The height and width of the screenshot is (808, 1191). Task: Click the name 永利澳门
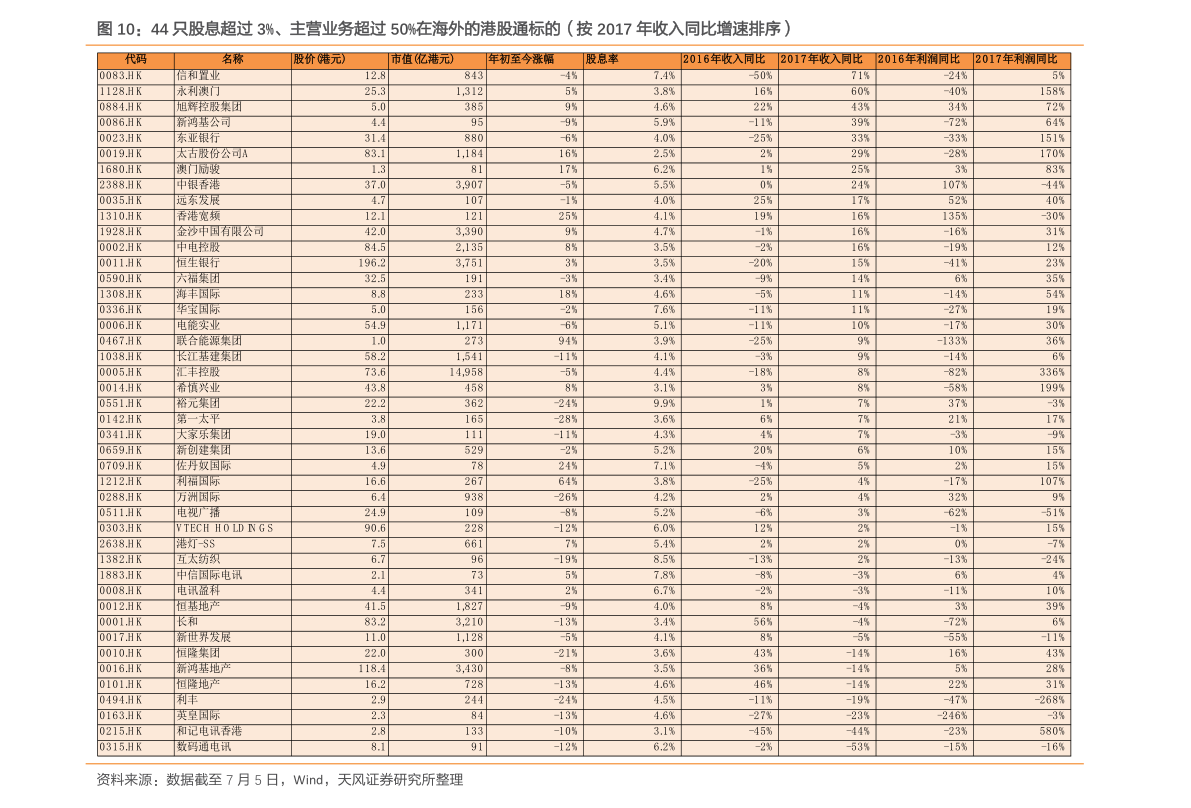click(x=198, y=91)
